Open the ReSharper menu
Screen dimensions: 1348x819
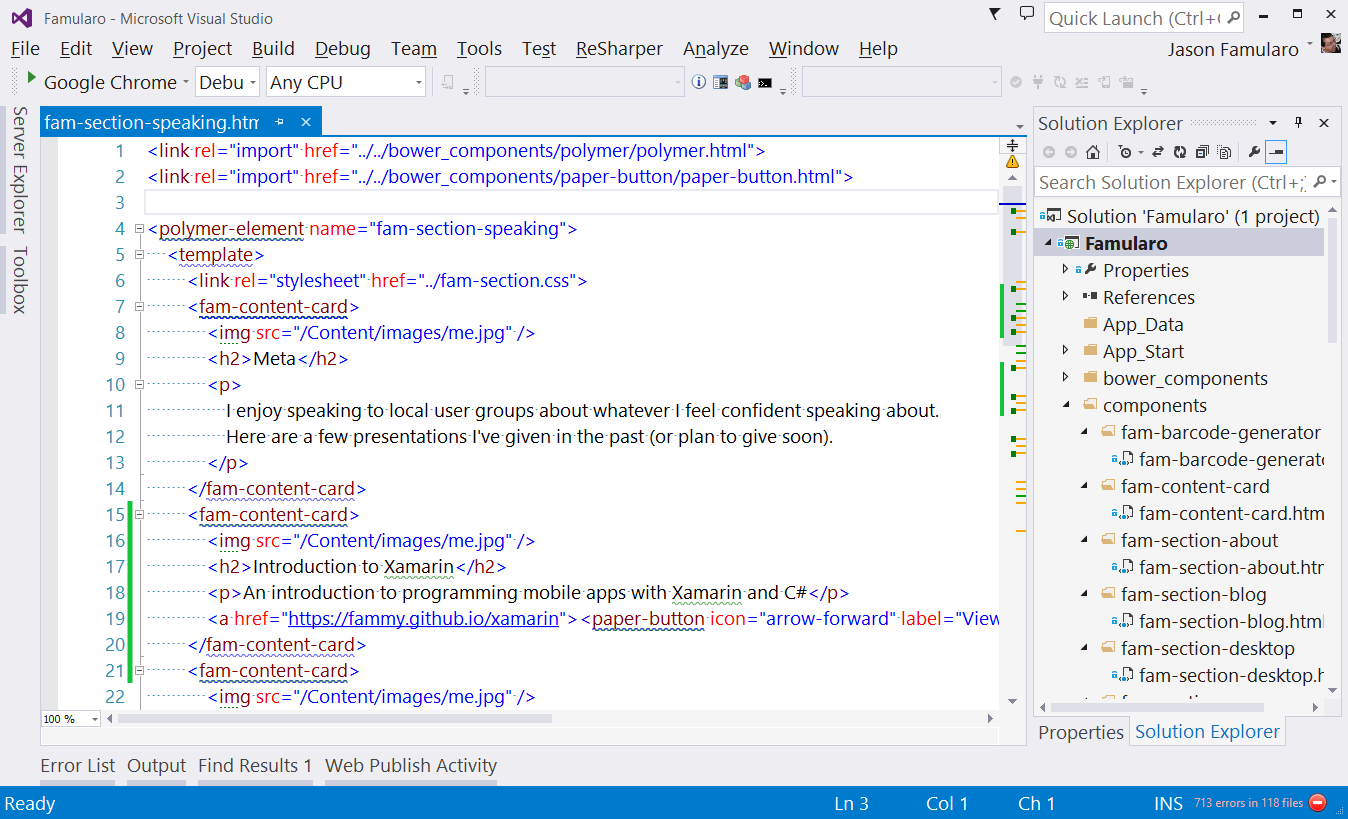coord(619,48)
